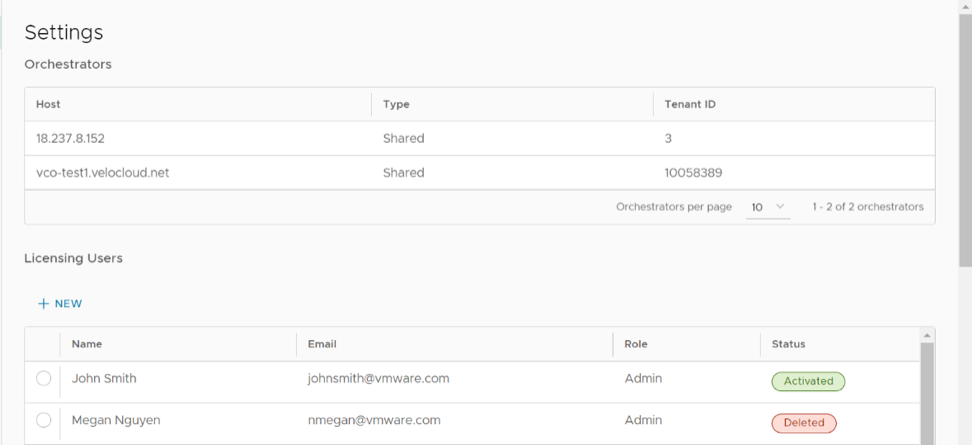This screenshot has height=445, width=972.
Task: Select the John Smith radio button
Action: pos(43,379)
